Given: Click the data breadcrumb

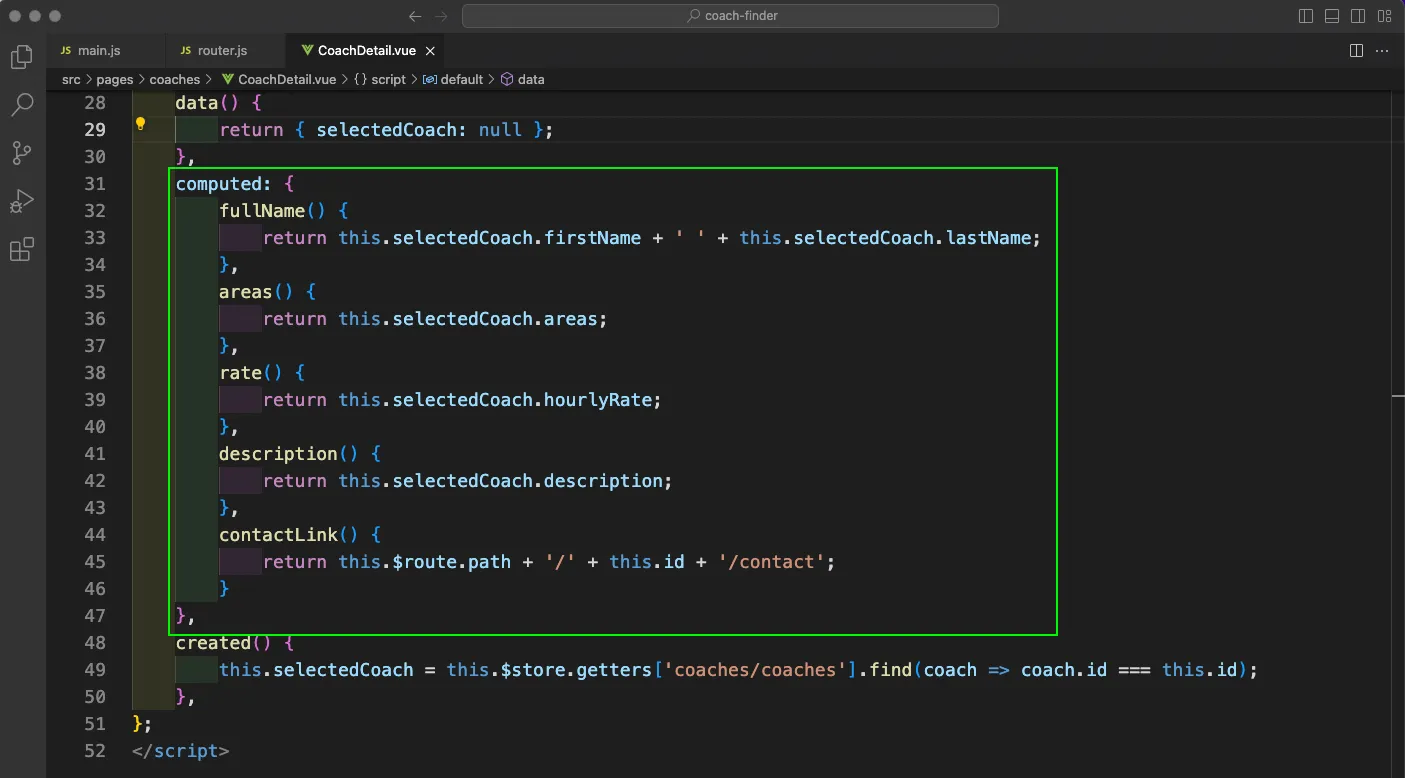Looking at the screenshot, I should click(x=522, y=79).
